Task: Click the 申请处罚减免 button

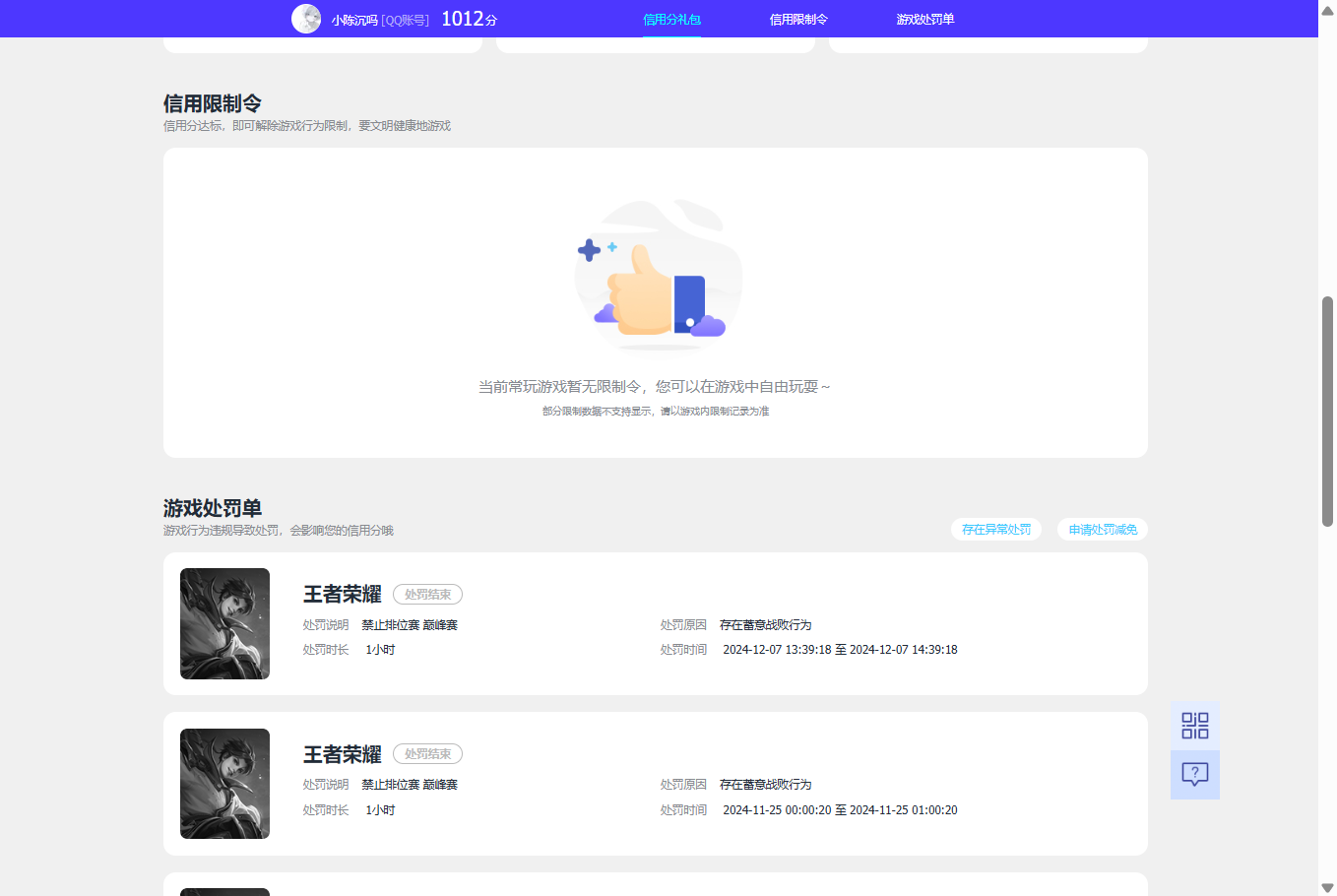Action: pos(1103,530)
